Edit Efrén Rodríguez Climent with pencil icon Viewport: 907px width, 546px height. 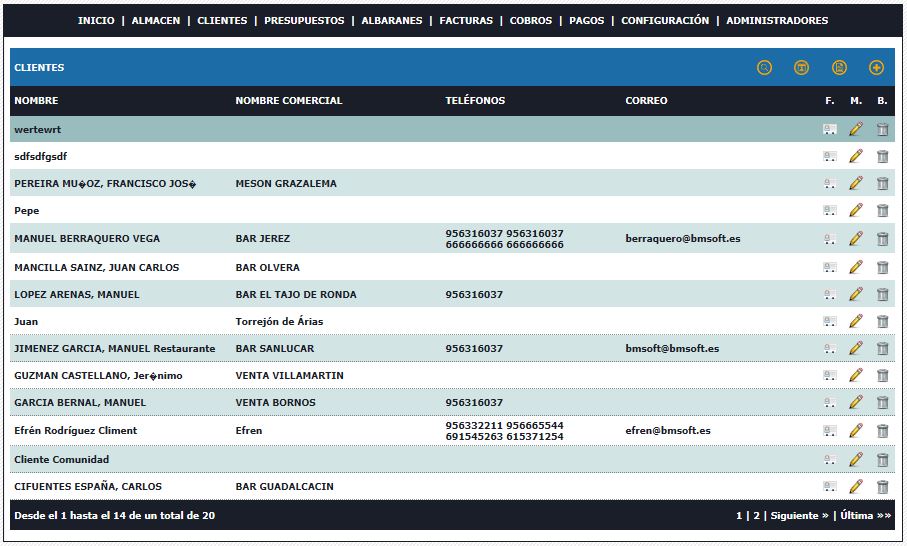855,431
